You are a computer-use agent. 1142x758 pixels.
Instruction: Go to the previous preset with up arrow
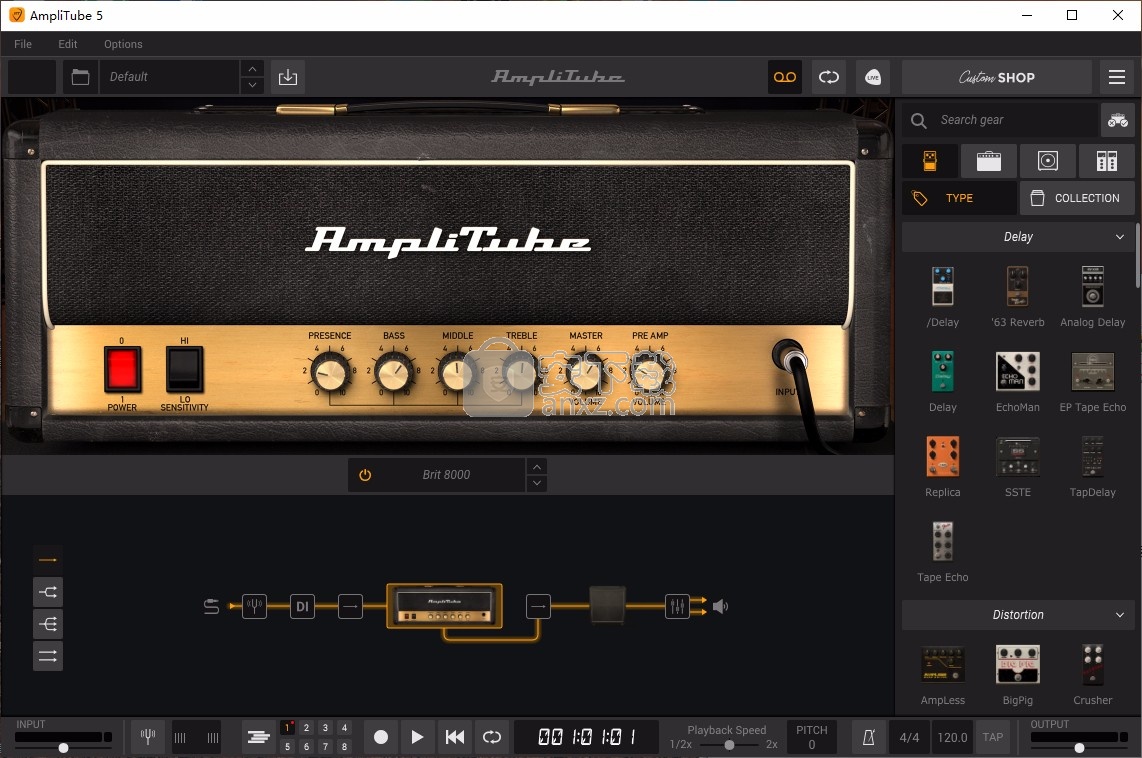(x=252, y=68)
